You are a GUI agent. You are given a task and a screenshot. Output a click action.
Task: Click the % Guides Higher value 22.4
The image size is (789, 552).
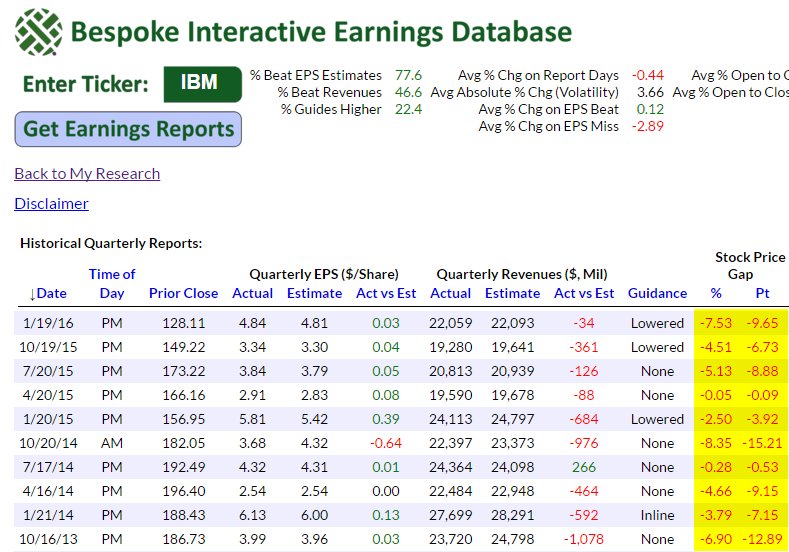[x=408, y=110]
